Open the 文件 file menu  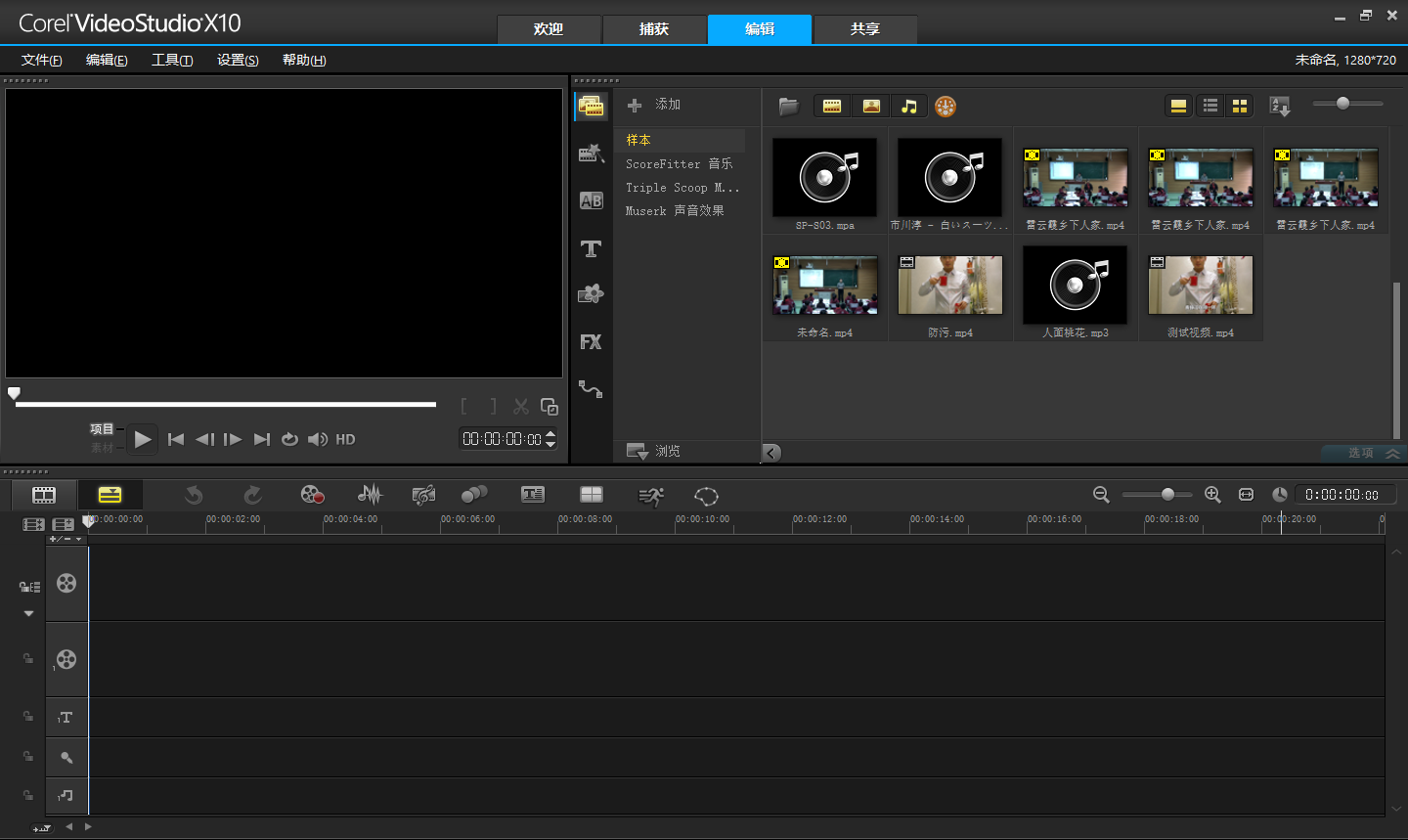41,60
